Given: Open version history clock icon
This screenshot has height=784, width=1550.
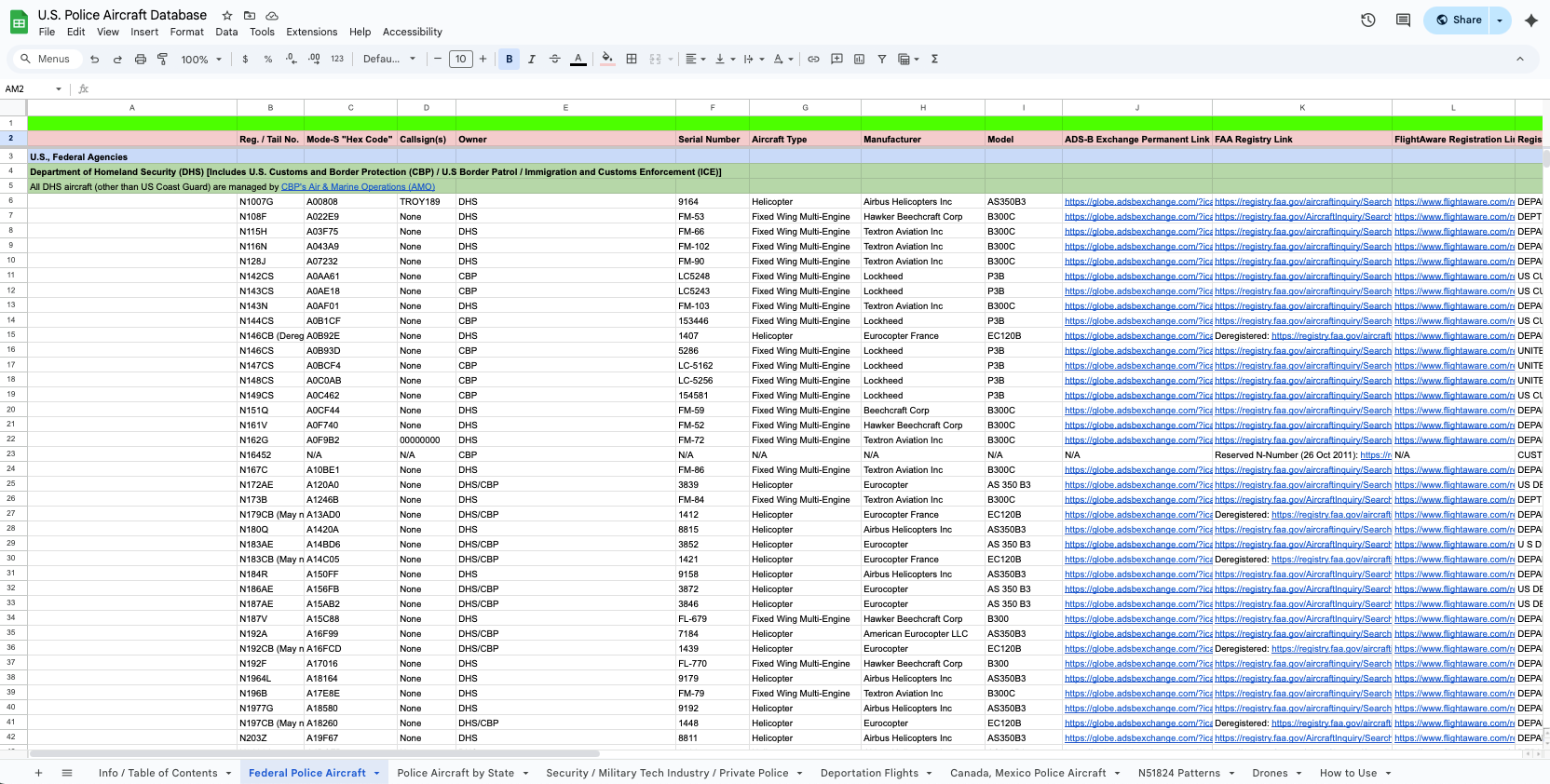Looking at the screenshot, I should [x=1368, y=20].
